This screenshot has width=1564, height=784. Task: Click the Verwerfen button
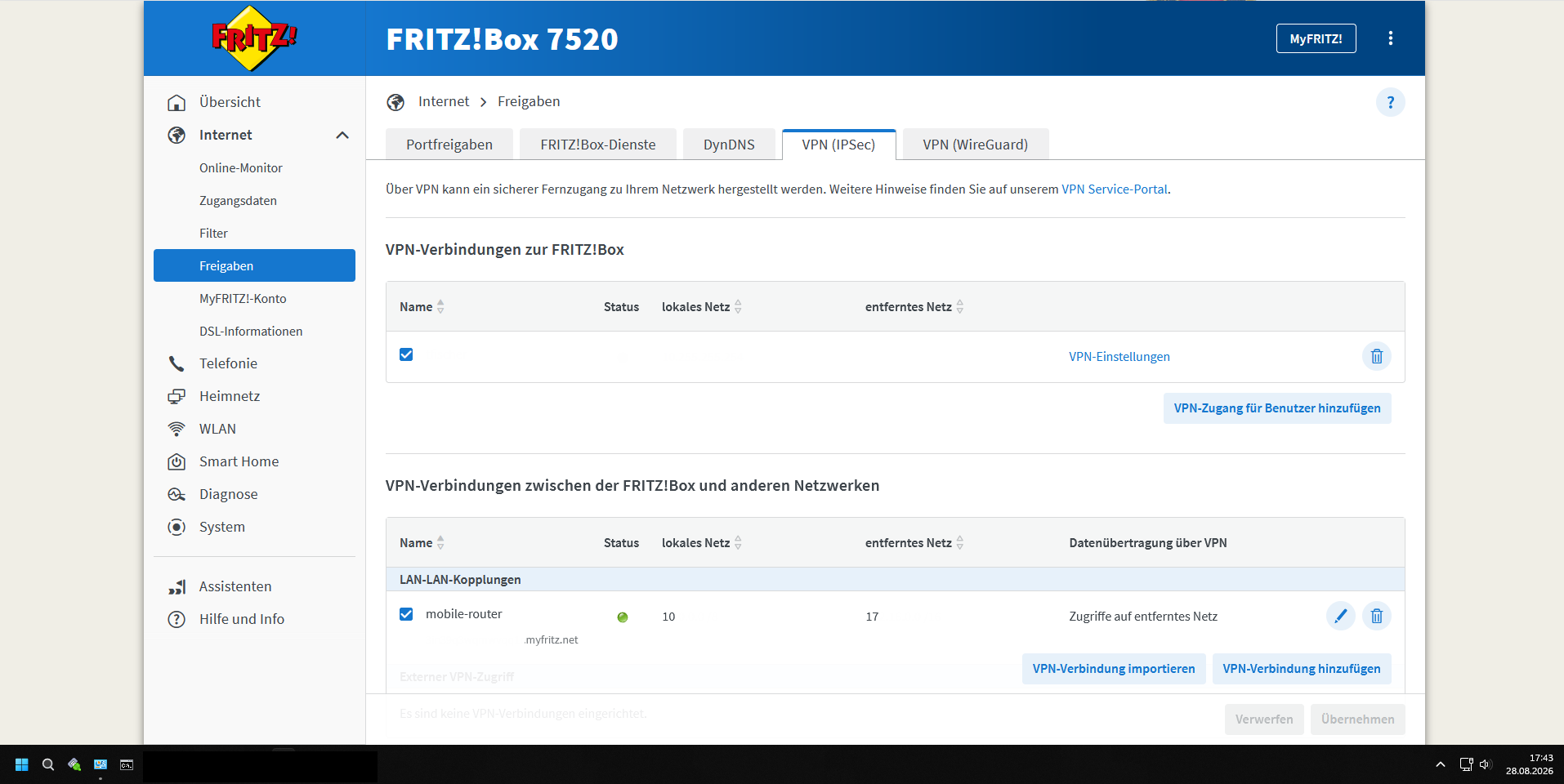pyautogui.click(x=1264, y=719)
